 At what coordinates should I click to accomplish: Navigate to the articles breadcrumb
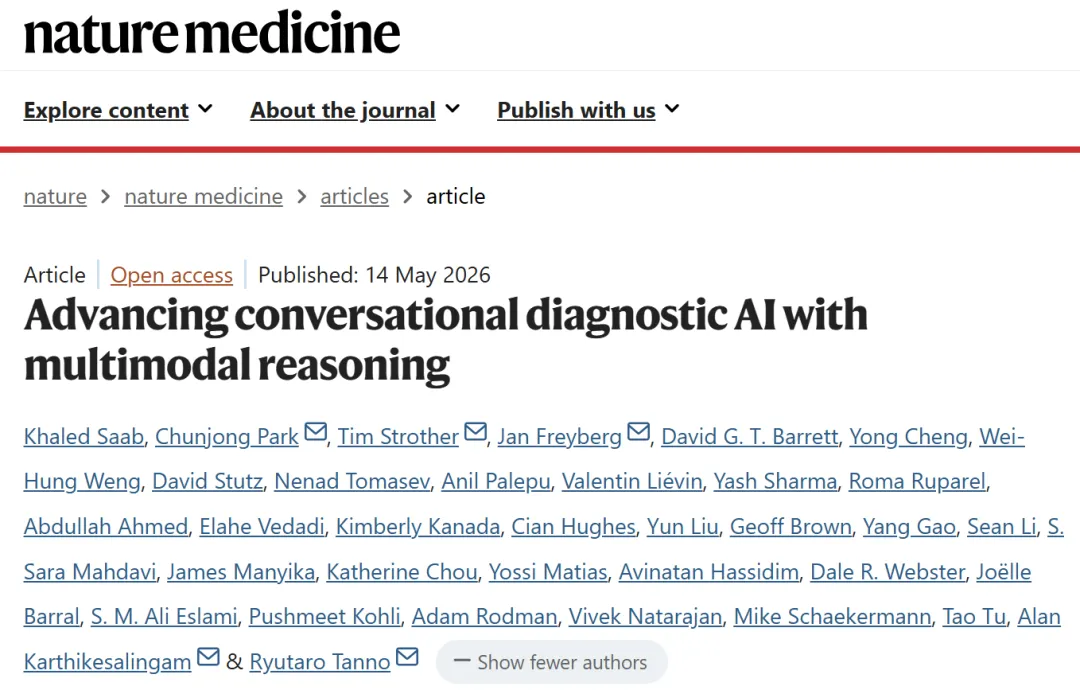pyautogui.click(x=354, y=197)
